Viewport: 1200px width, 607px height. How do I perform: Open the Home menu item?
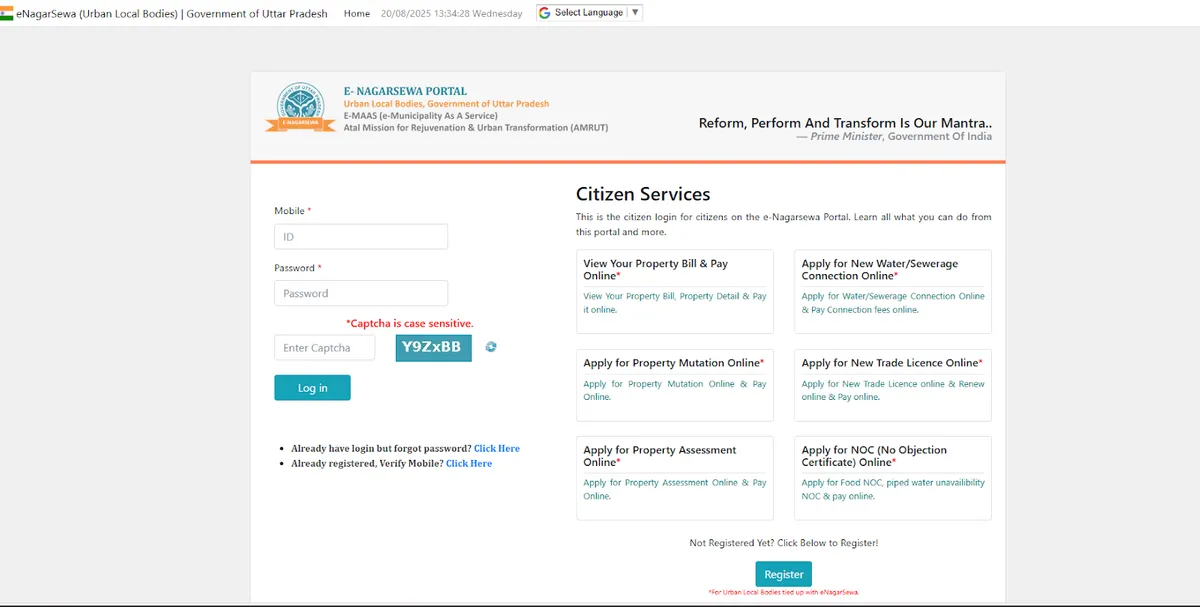[356, 14]
